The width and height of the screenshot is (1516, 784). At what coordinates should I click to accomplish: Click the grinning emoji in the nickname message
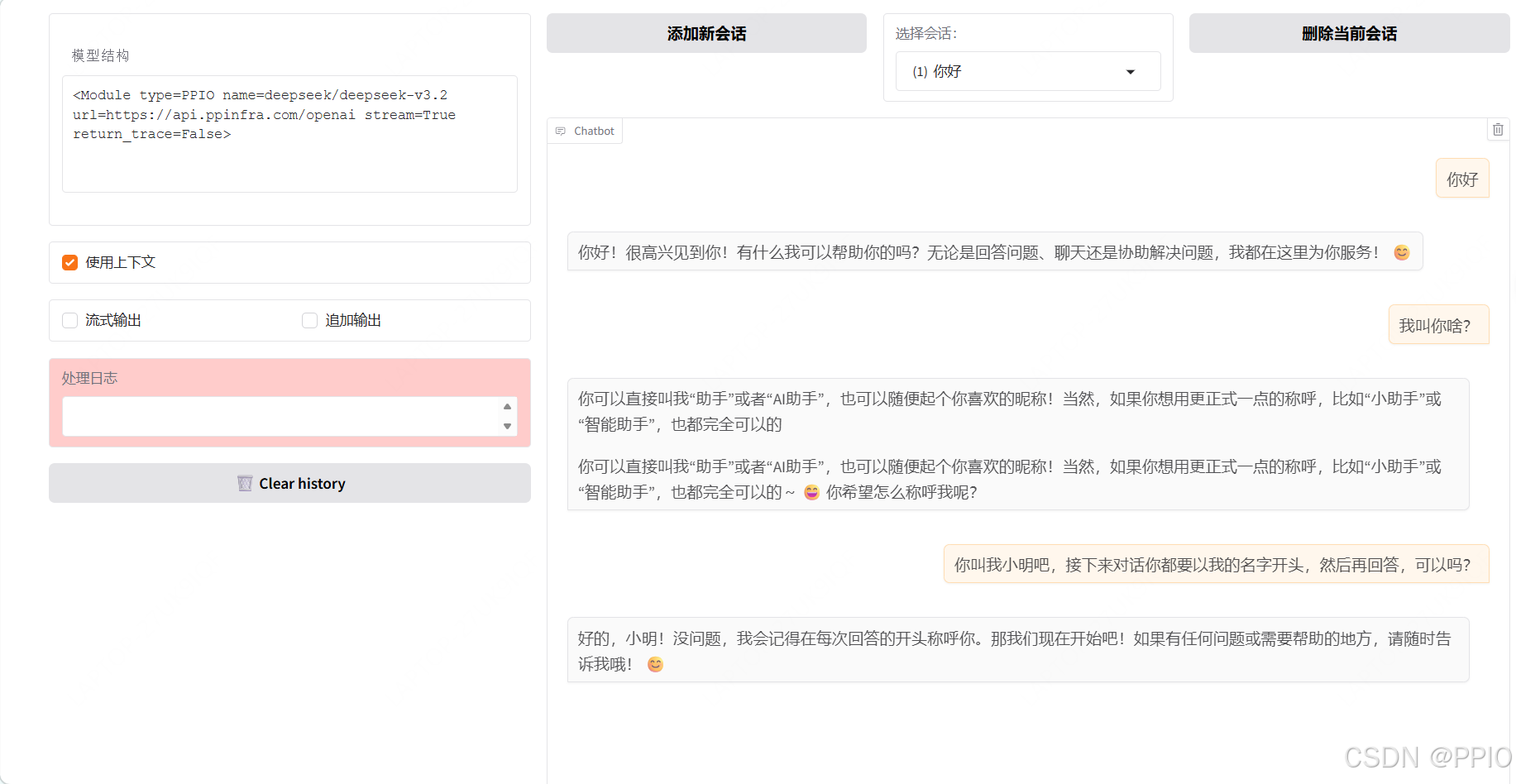(x=811, y=491)
